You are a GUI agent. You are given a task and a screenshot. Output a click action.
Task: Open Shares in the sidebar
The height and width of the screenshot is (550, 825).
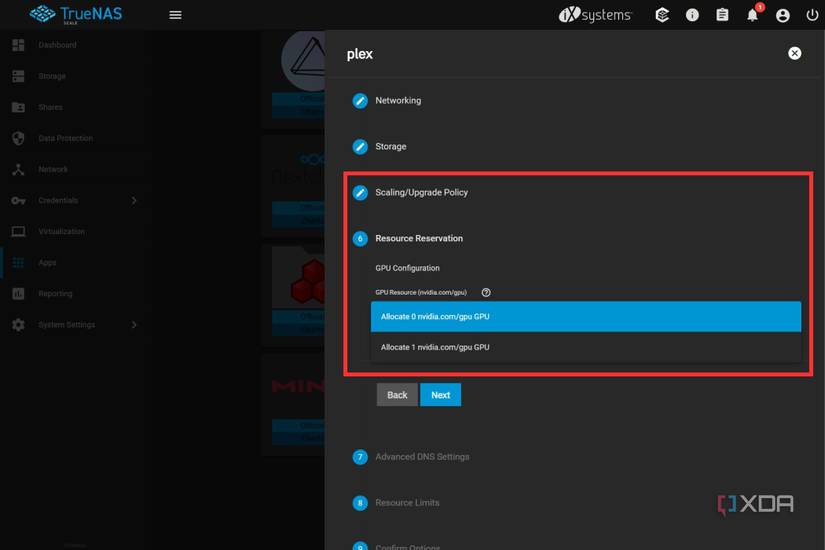[x=51, y=107]
